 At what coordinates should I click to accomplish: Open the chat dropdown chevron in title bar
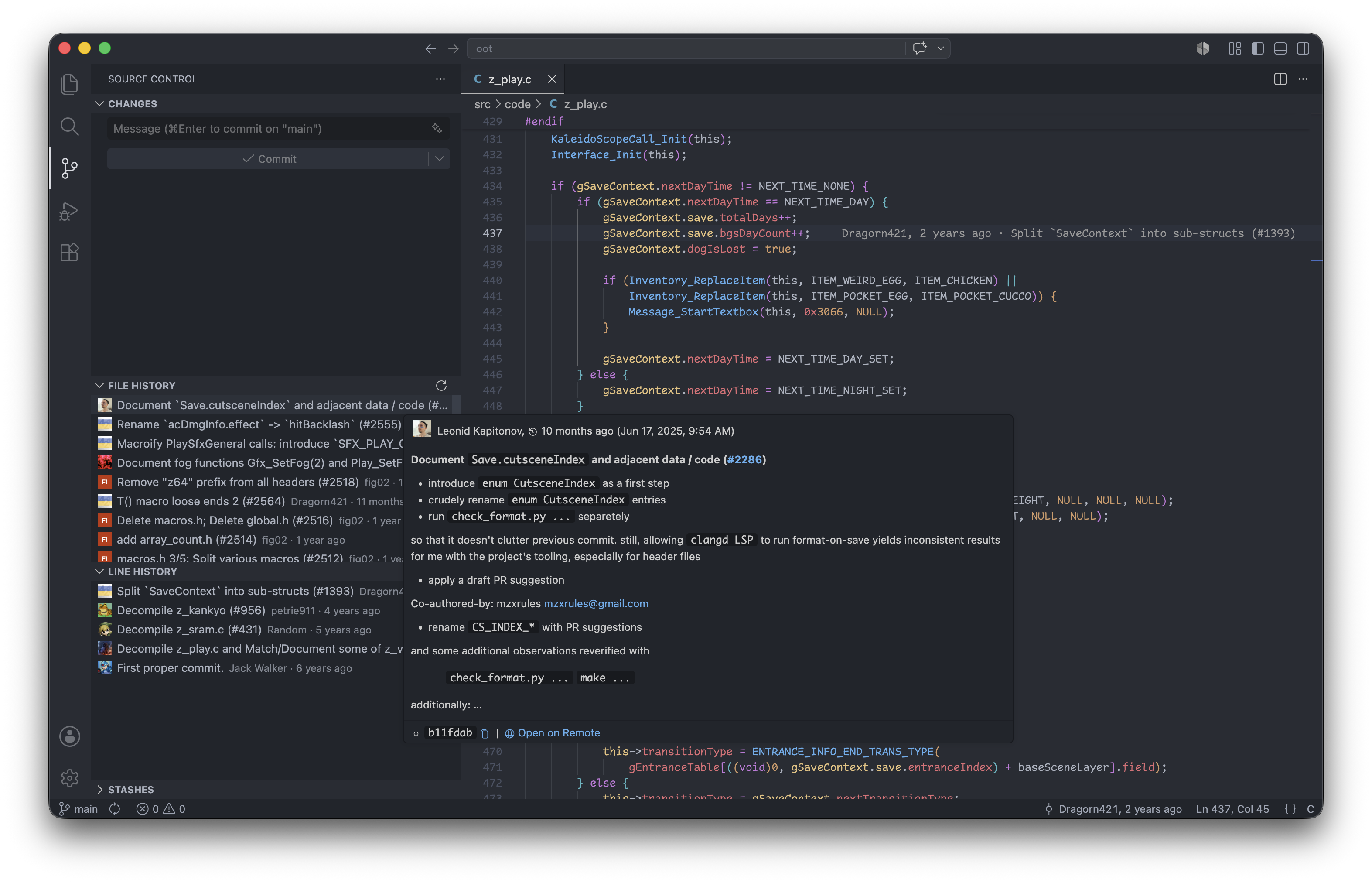[x=940, y=49]
